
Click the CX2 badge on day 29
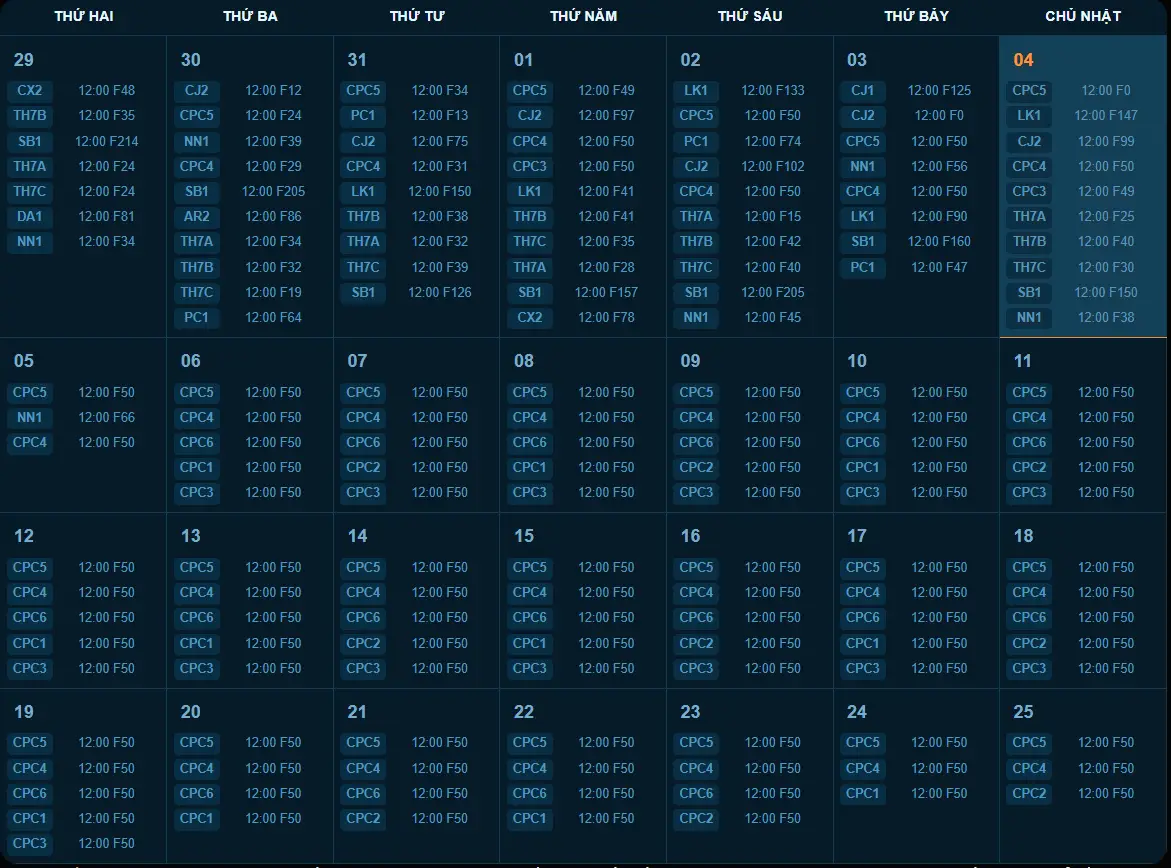tap(29, 90)
